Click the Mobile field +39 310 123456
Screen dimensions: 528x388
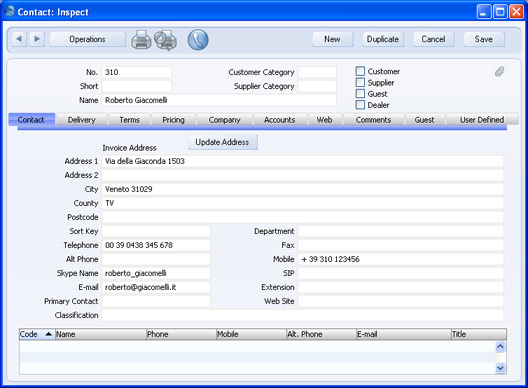[x=401, y=259]
